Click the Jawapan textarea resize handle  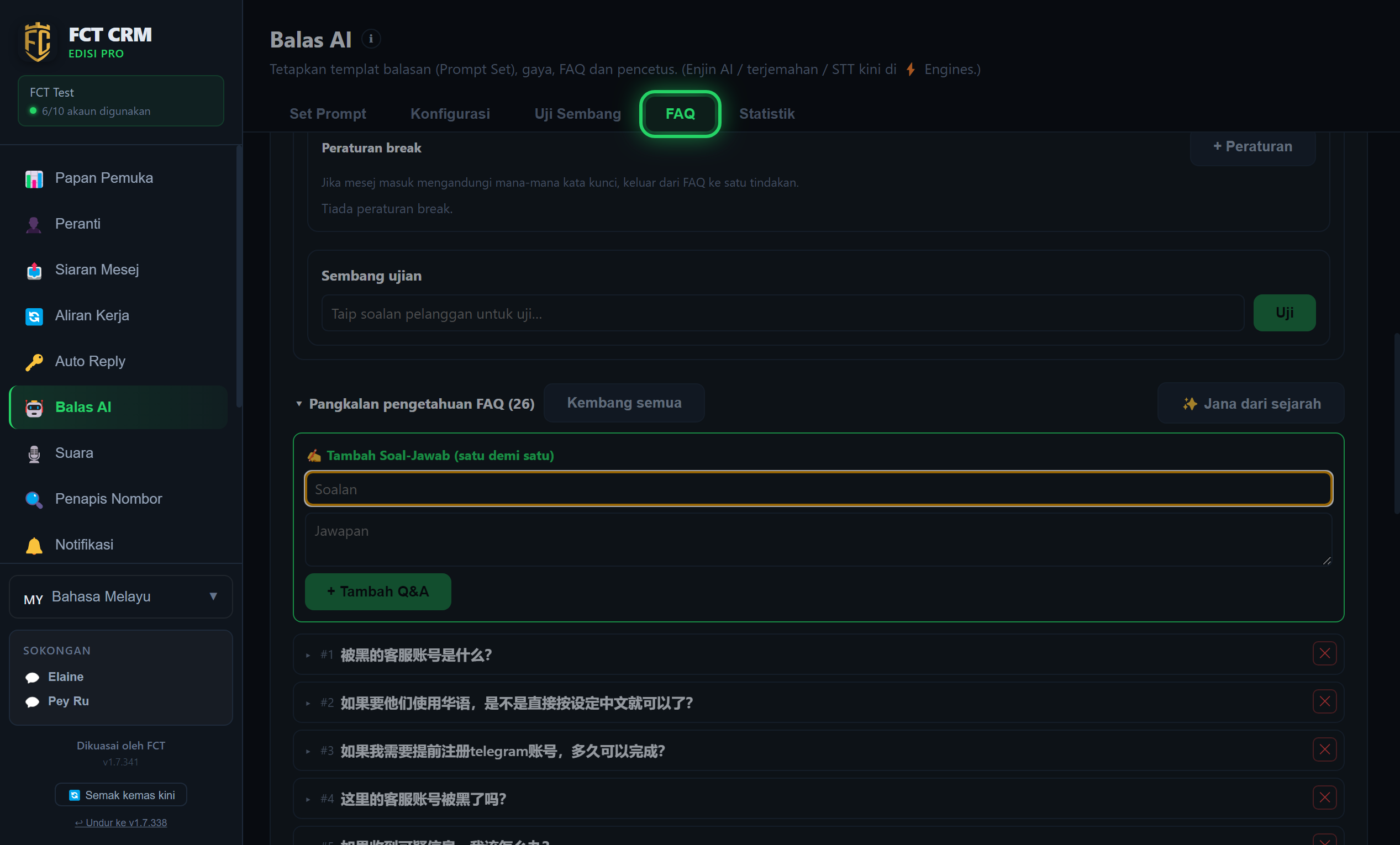1327,561
